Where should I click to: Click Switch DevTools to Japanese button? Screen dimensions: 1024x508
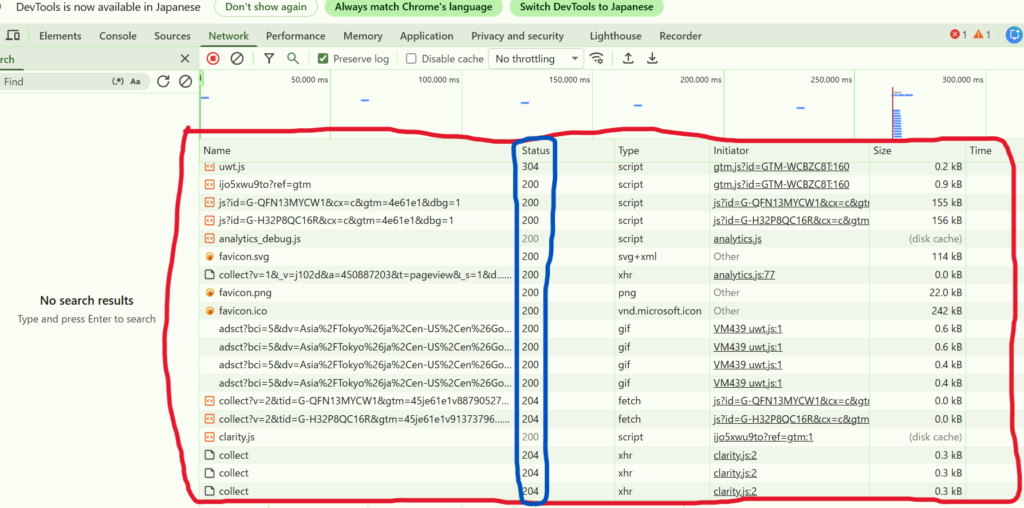[587, 7]
